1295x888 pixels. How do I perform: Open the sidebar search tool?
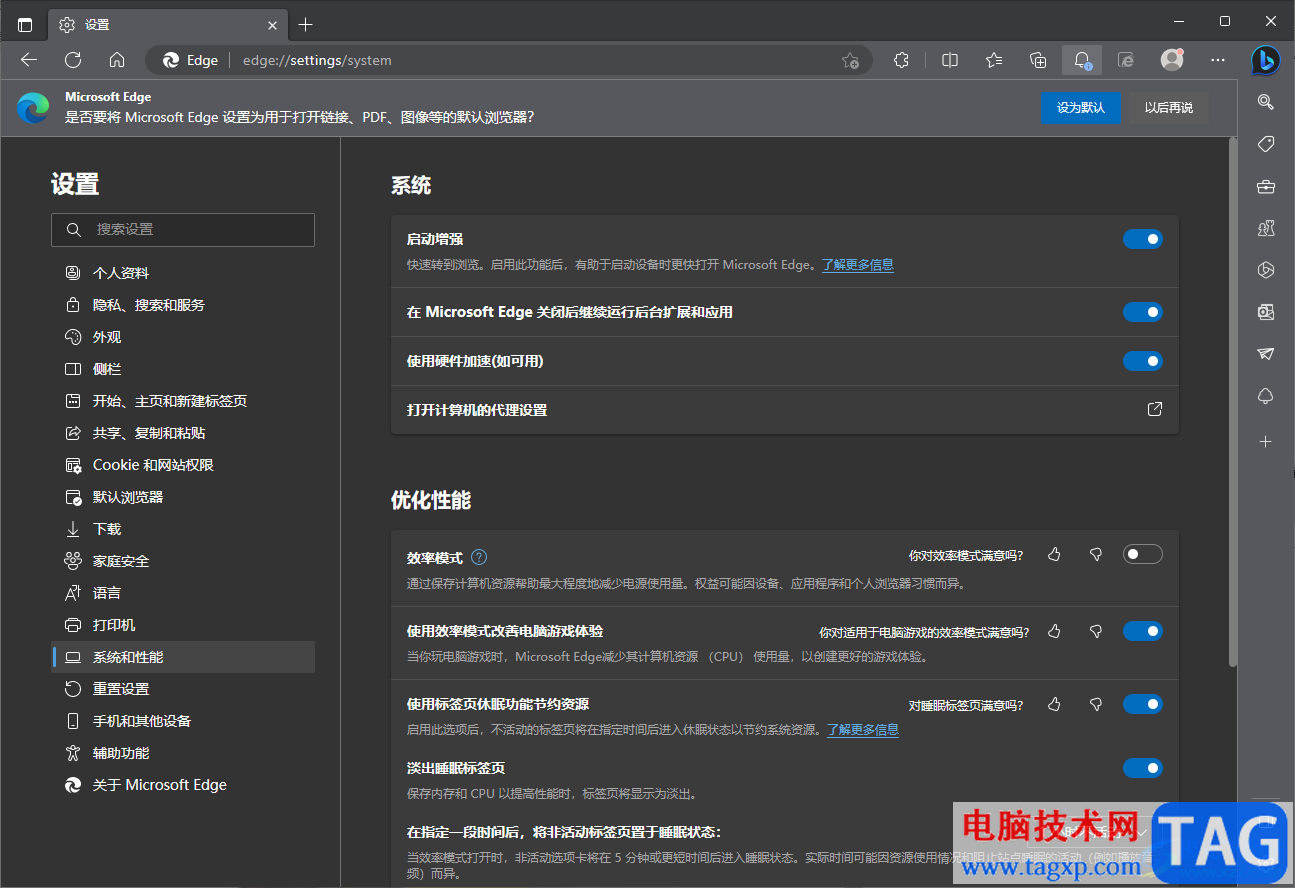[1265, 101]
